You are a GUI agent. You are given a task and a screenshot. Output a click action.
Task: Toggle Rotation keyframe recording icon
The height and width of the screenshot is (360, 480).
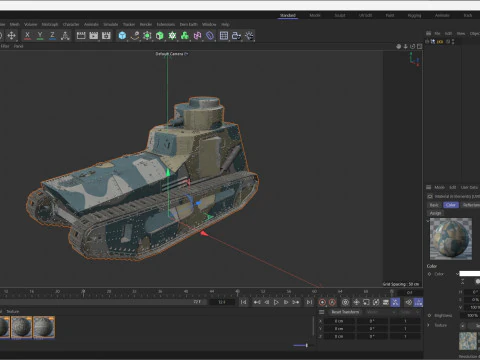(376, 302)
